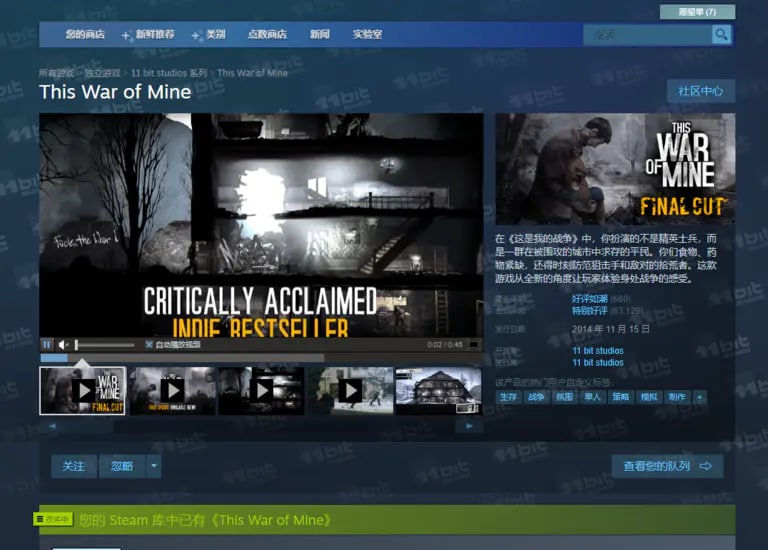Open the 愿望单 (7) wishlist button
The height and width of the screenshot is (550, 768).
(x=697, y=12)
